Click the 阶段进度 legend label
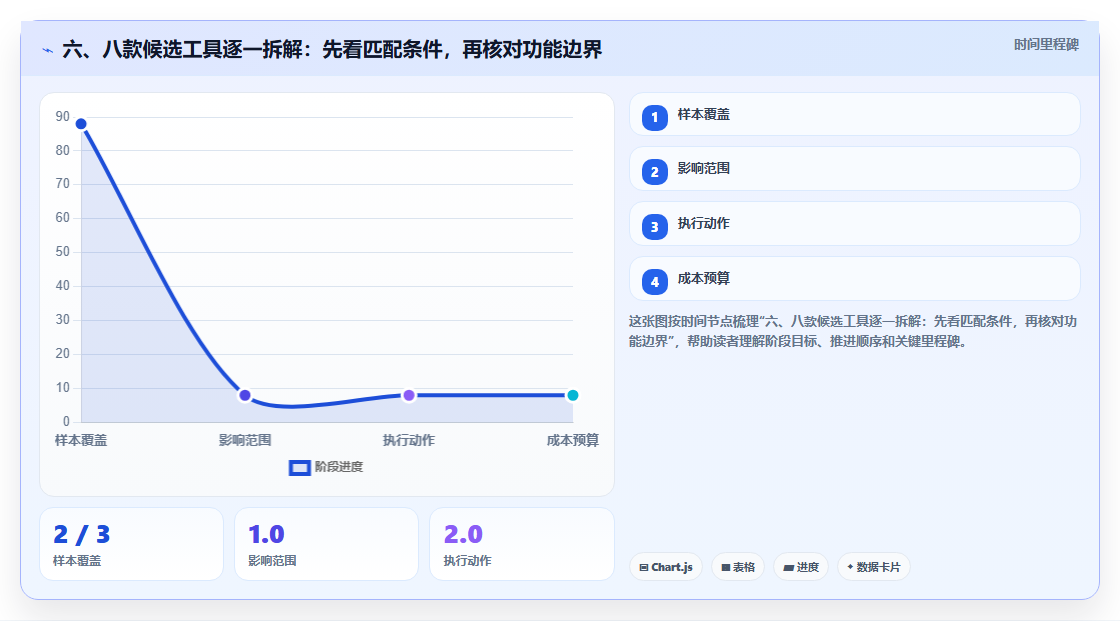This screenshot has height=621, width=1120. 339,467
